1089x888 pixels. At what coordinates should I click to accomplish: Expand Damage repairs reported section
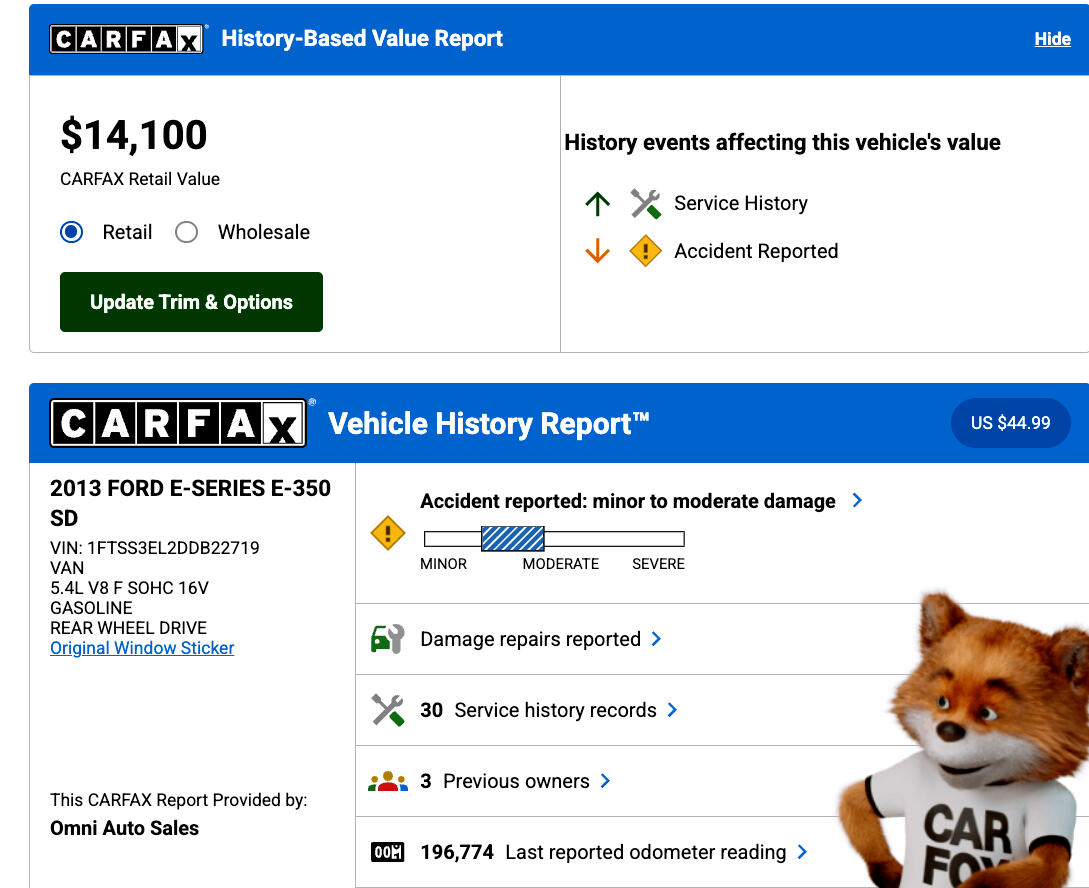[656, 639]
